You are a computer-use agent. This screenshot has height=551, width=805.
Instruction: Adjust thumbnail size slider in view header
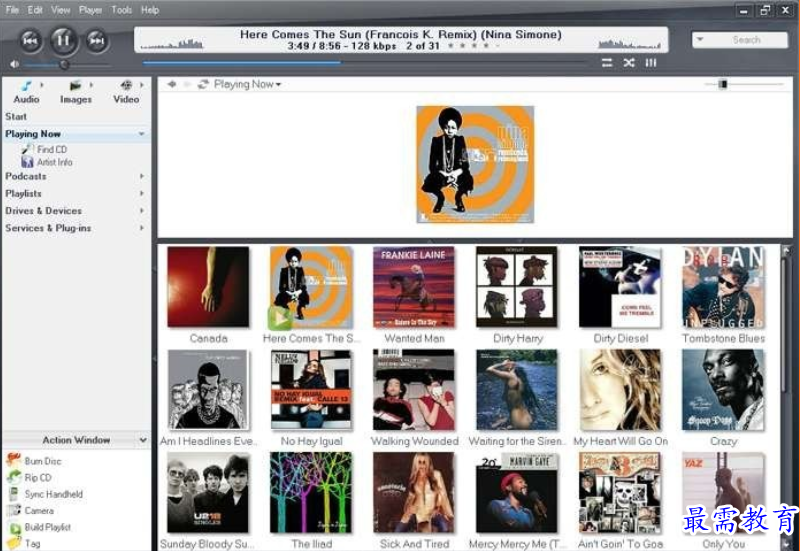(723, 84)
